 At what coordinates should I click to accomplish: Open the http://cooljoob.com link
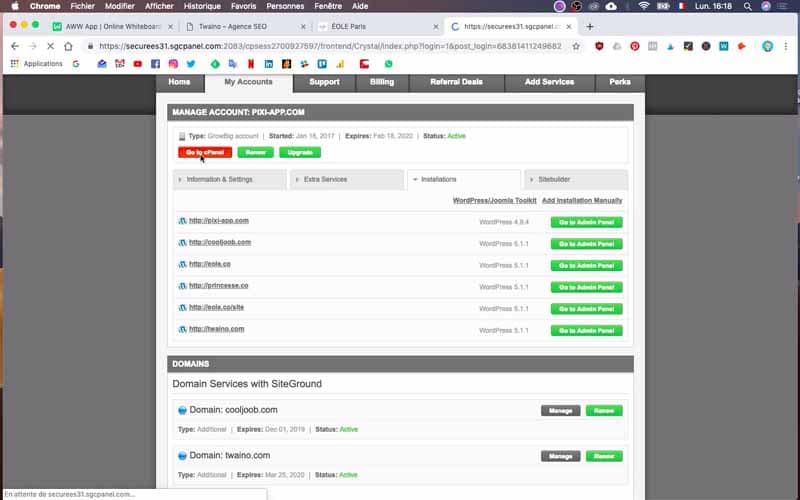coord(220,242)
